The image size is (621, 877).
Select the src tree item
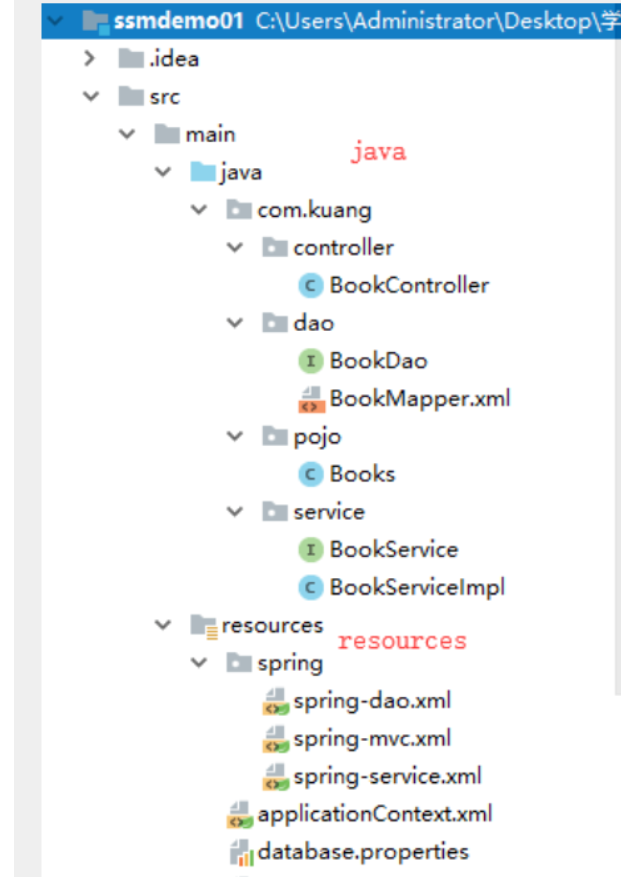[164, 97]
